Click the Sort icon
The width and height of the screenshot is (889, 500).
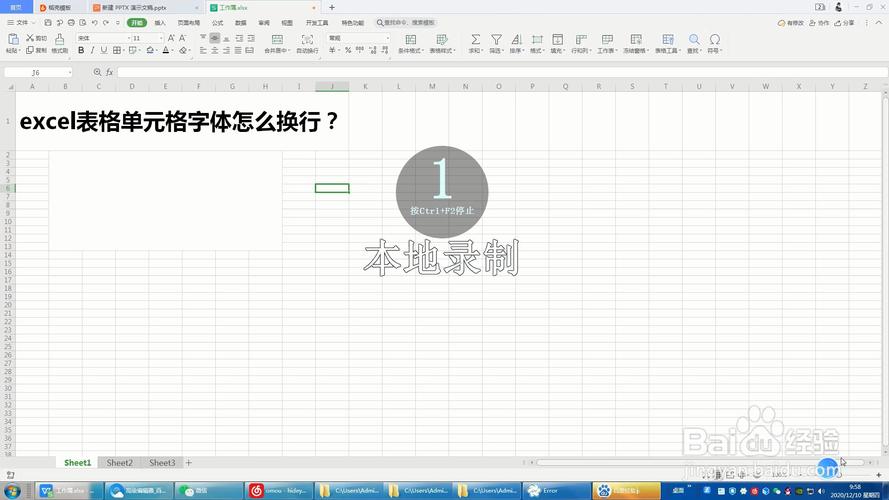coord(516,39)
